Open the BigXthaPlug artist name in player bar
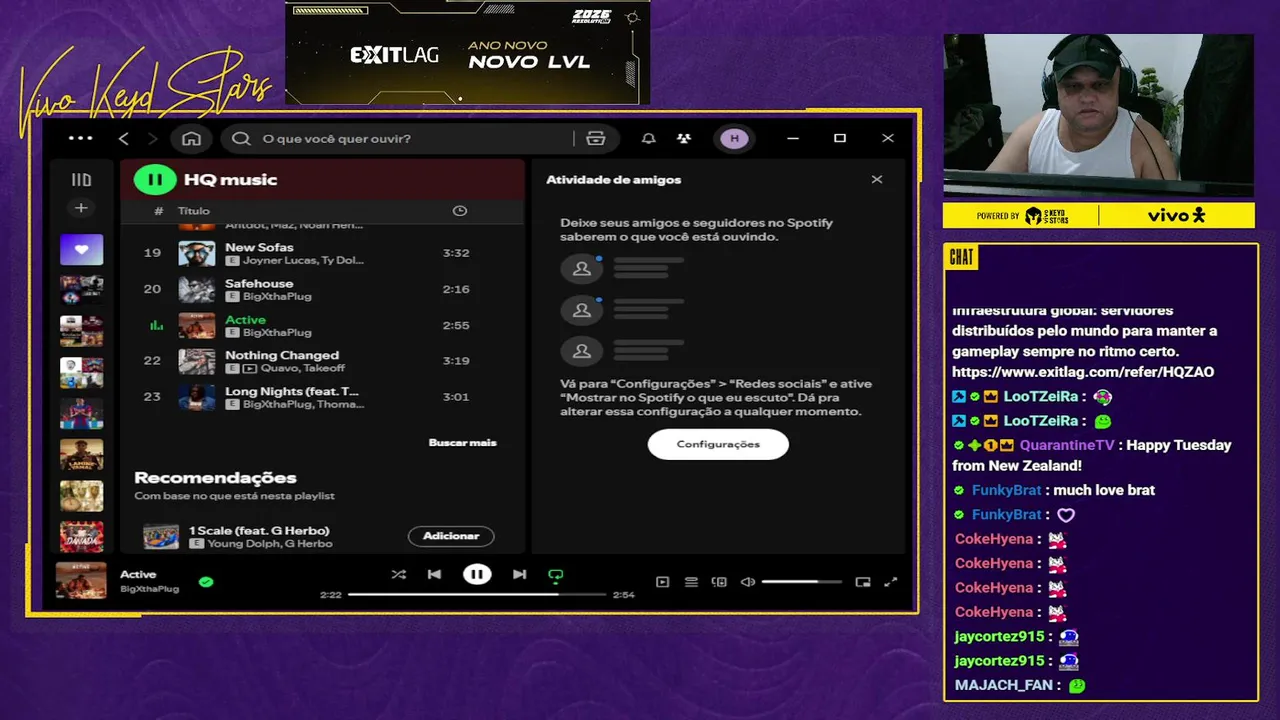Viewport: 1280px width, 720px height. [x=150, y=589]
